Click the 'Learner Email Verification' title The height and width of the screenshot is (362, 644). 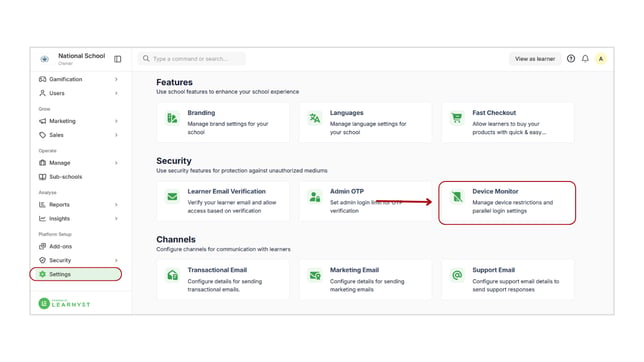[x=226, y=191]
